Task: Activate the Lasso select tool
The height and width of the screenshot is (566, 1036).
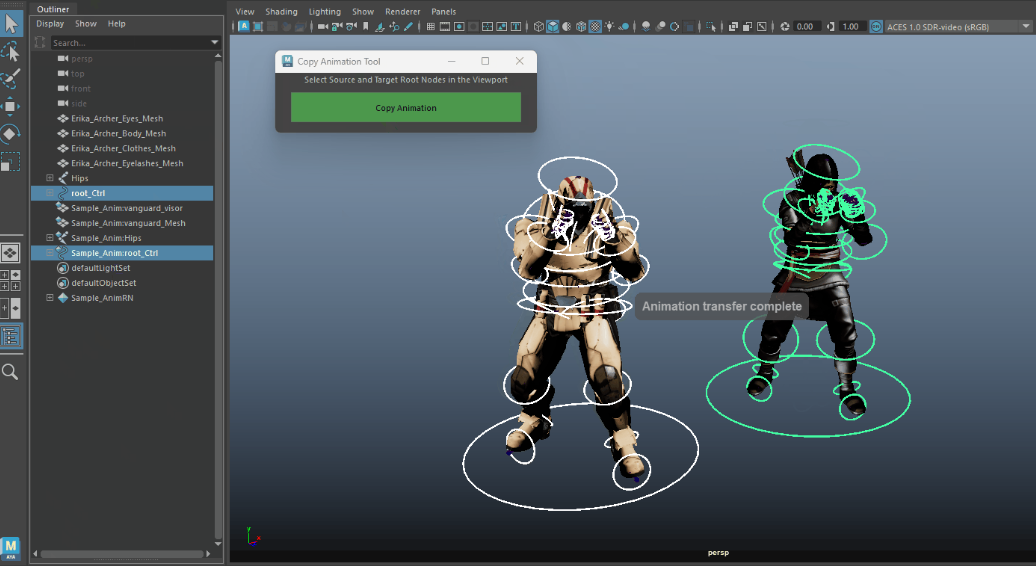Action: click(11, 52)
